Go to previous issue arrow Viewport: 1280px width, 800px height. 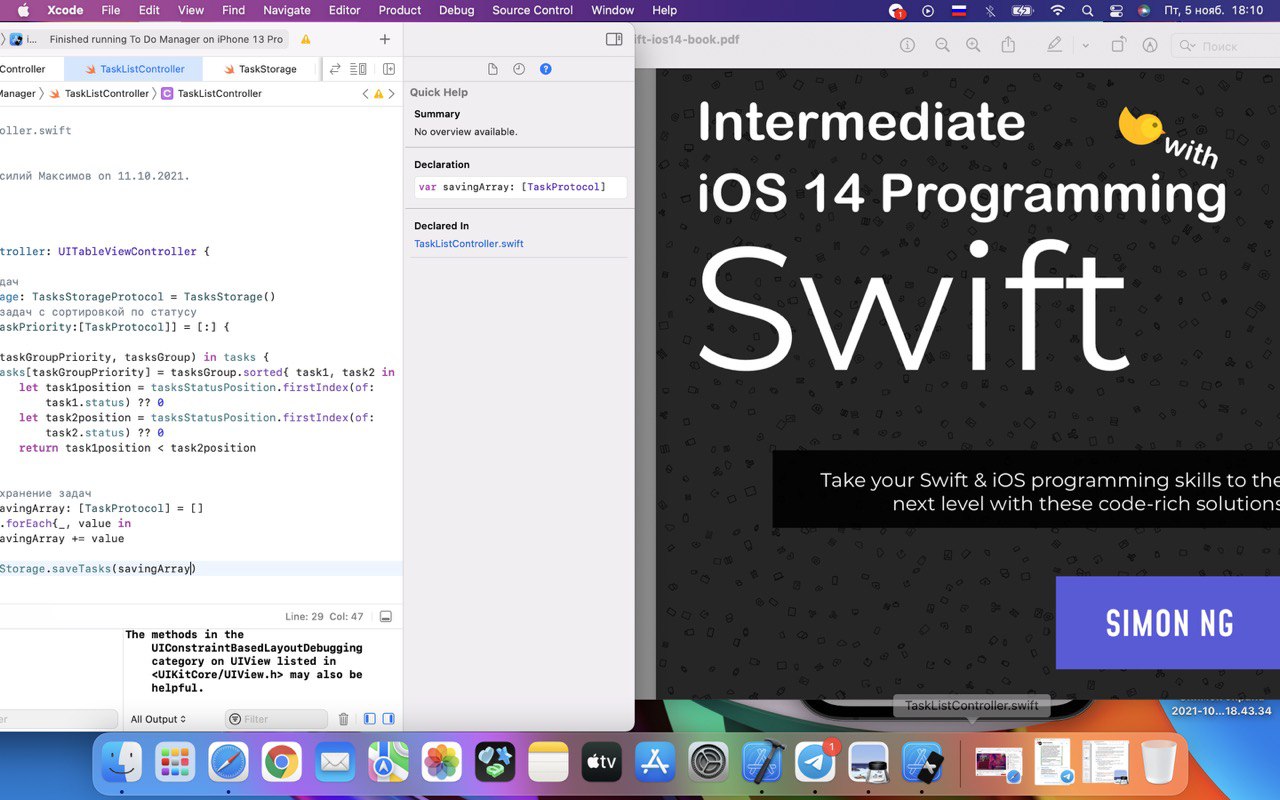(x=365, y=94)
